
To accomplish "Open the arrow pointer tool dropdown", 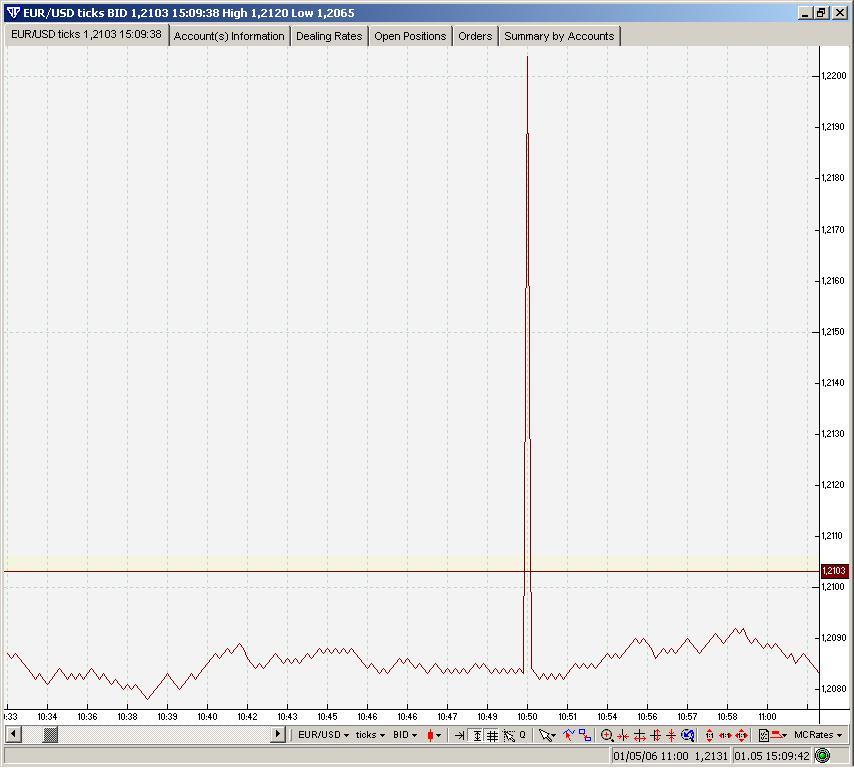I will click(x=547, y=735).
